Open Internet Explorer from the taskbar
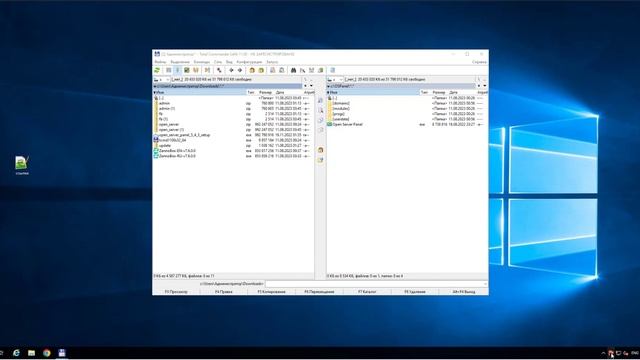The image size is (640, 360). [16, 353]
